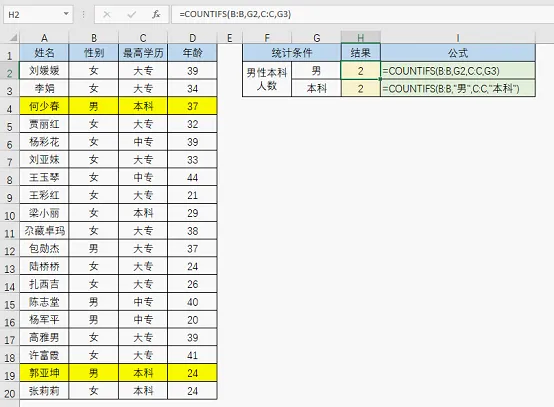Click the 结果 header cell

(361, 53)
